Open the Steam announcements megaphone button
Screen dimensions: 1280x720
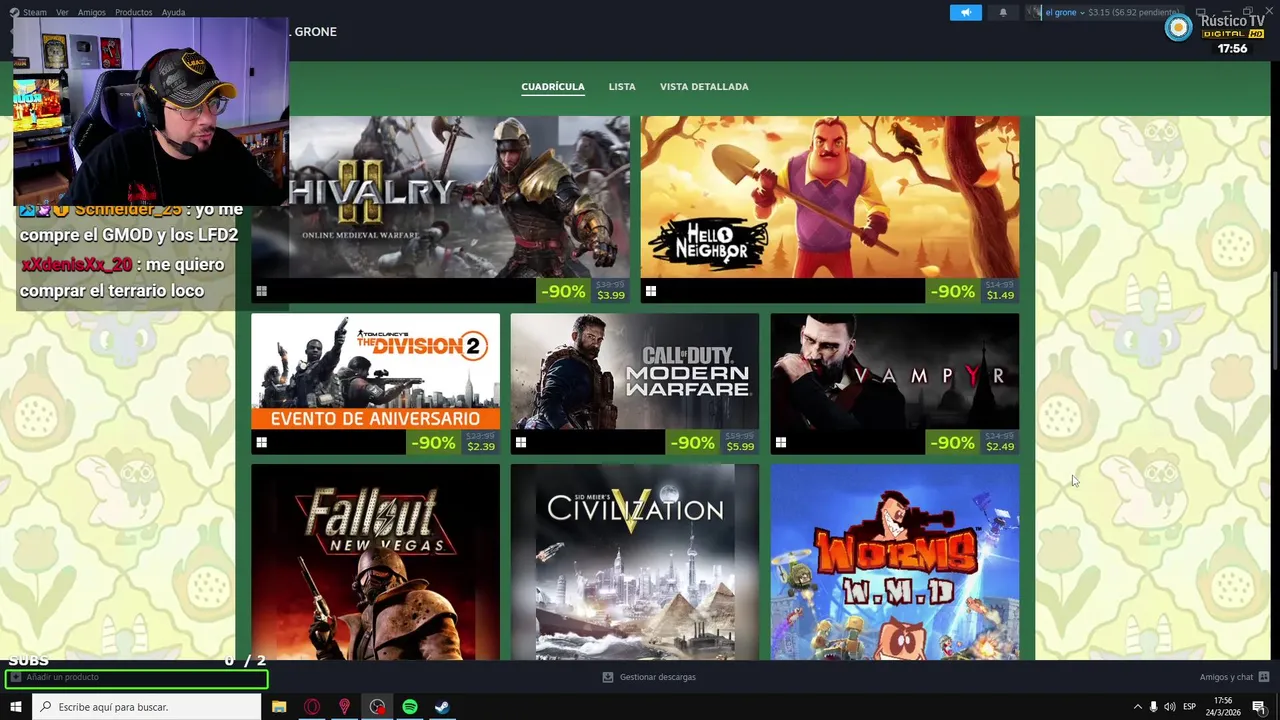coord(965,12)
